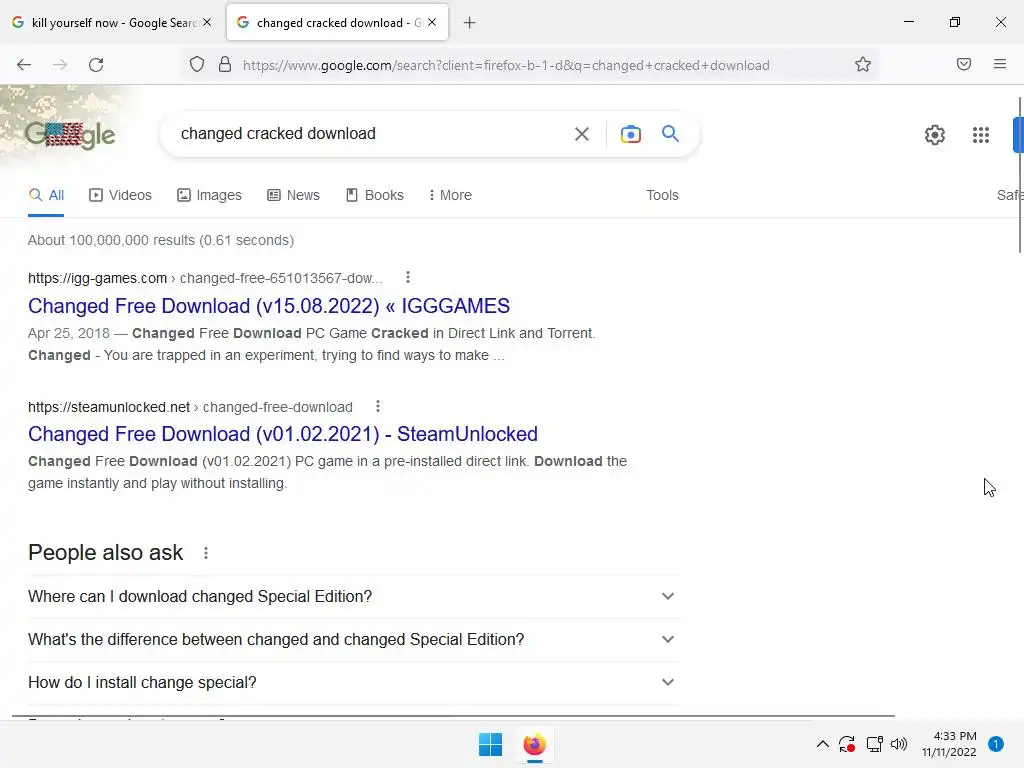Select the All results tab
The image size is (1024, 768).
click(x=46, y=195)
